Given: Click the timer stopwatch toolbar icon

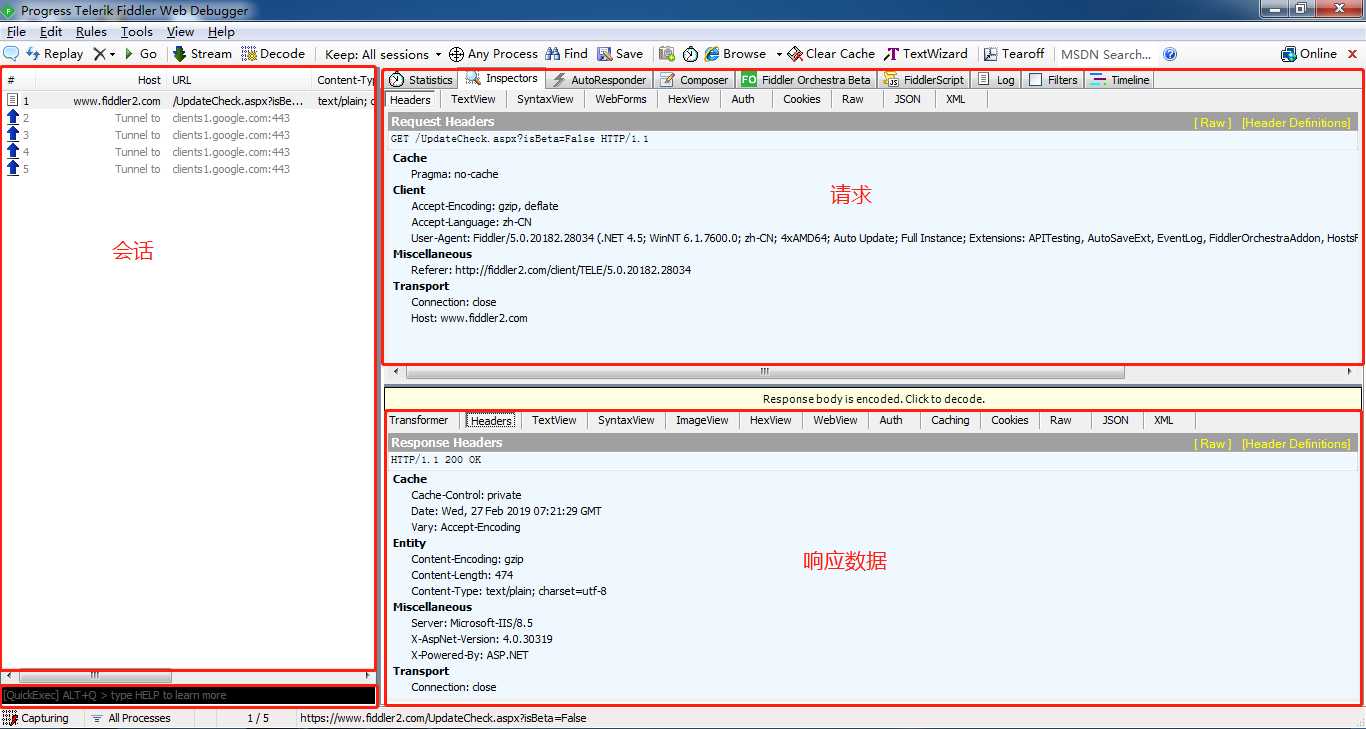Looking at the screenshot, I should pyautogui.click(x=690, y=54).
